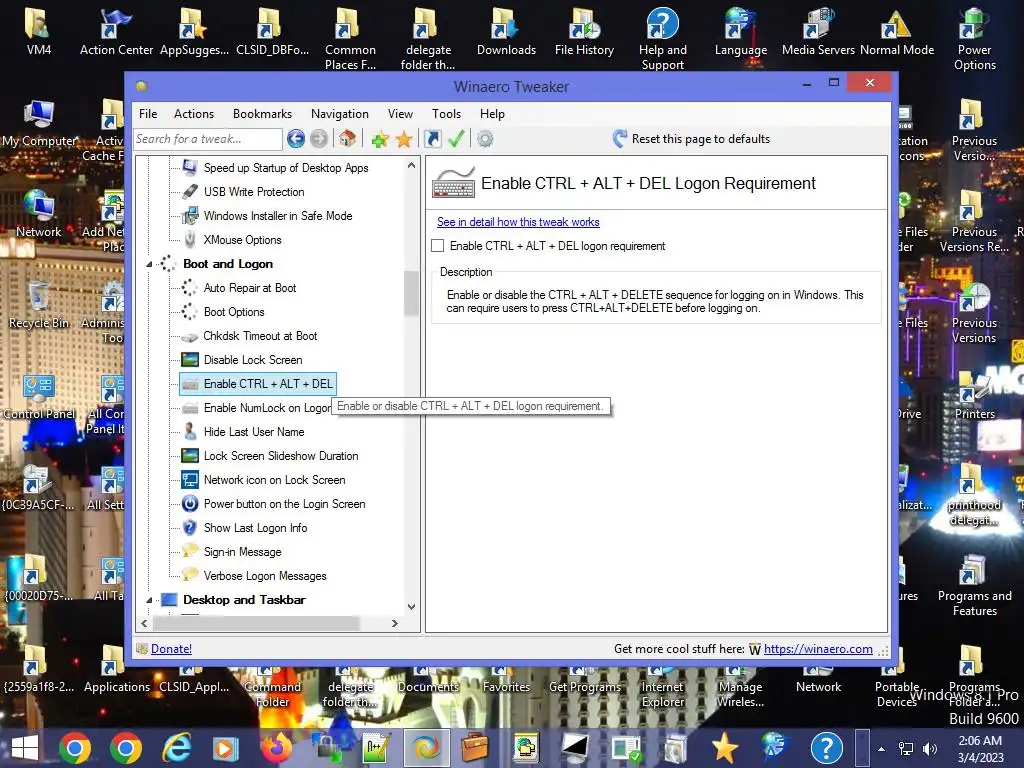The image size is (1024, 768).
Task: Open Power Options desktop icon
Action: pos(974,39)
